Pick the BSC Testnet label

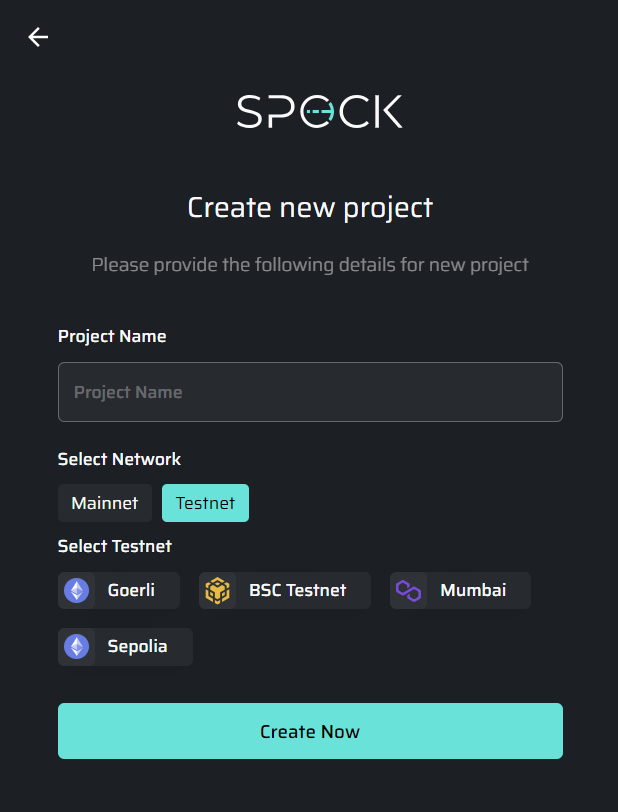pyautogui.click(x=297, y=590)
